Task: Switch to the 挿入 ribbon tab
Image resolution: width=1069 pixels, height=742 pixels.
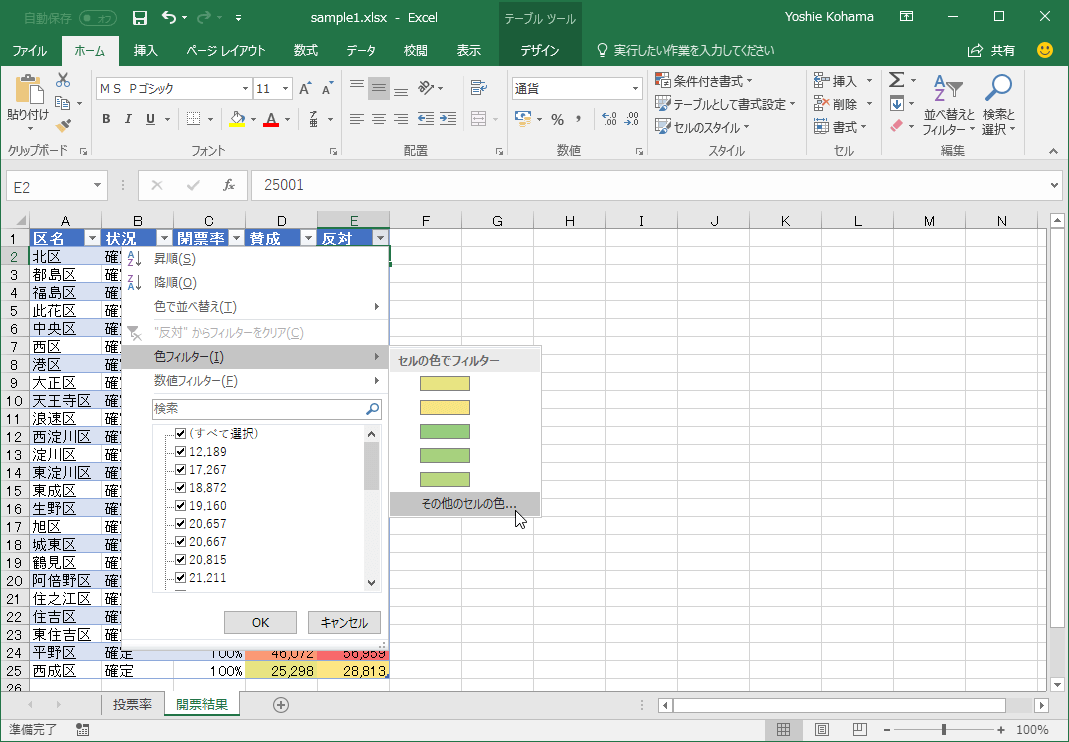Action: (x=146, y=50)
